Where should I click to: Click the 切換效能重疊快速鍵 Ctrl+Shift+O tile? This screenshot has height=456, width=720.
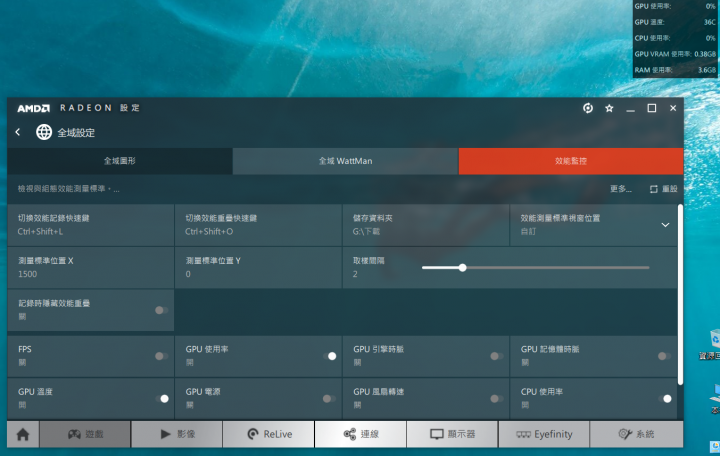(259, 225)
